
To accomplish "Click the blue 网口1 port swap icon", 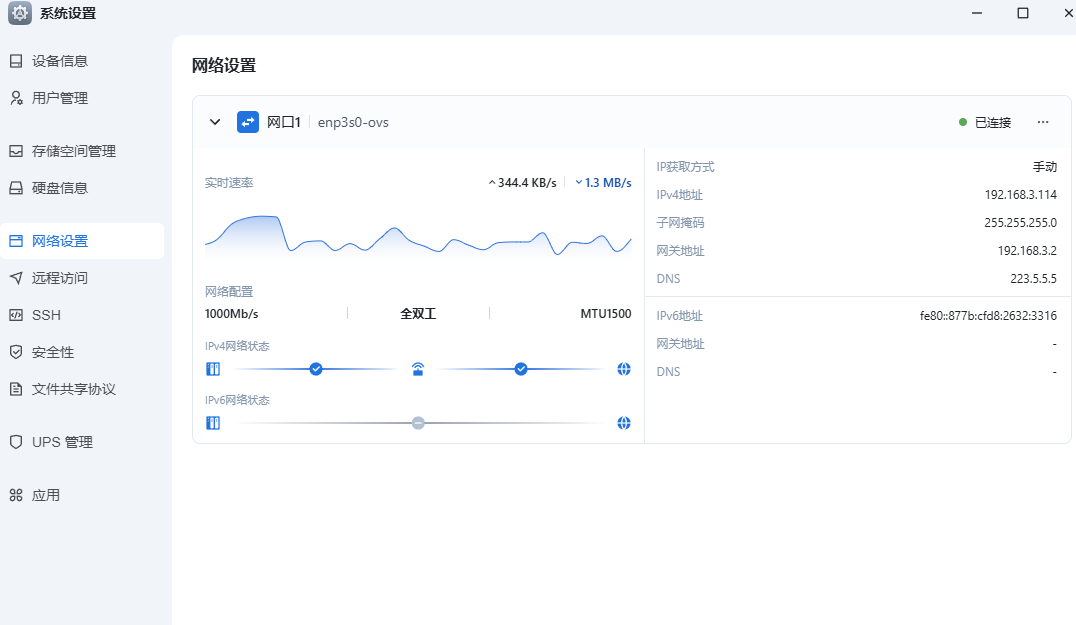I will pos(248,122).
